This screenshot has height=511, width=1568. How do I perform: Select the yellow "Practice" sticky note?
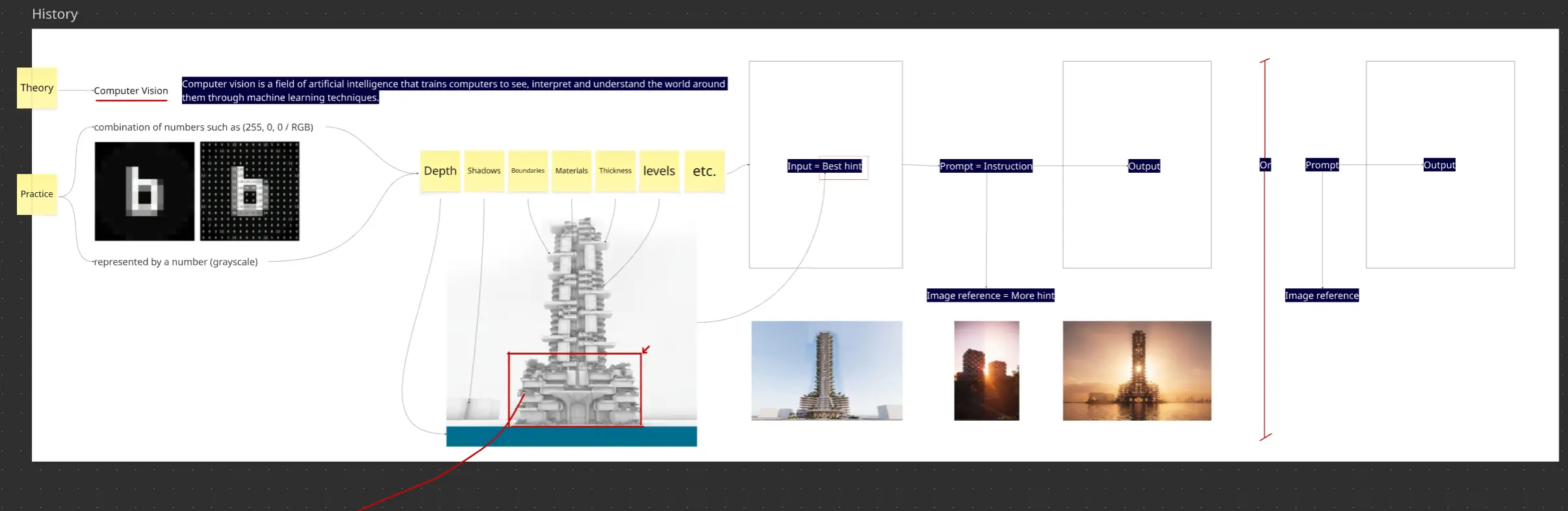click(x=37, y=194)
